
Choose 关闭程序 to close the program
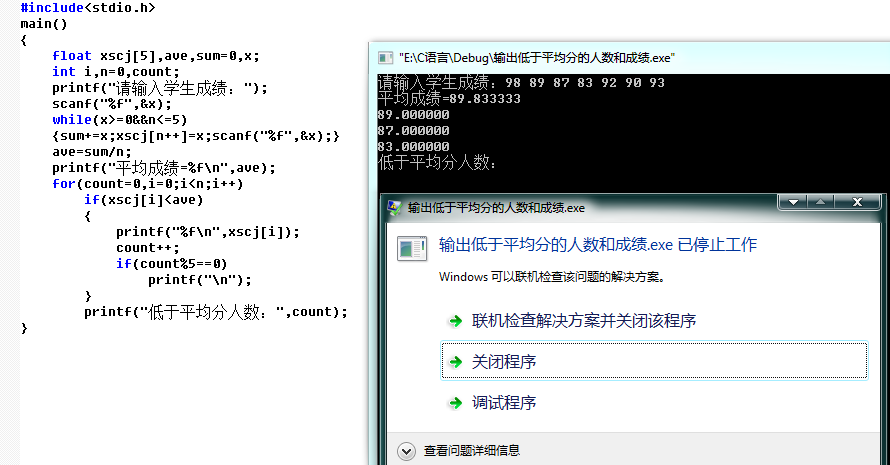(x=654, y=361)
